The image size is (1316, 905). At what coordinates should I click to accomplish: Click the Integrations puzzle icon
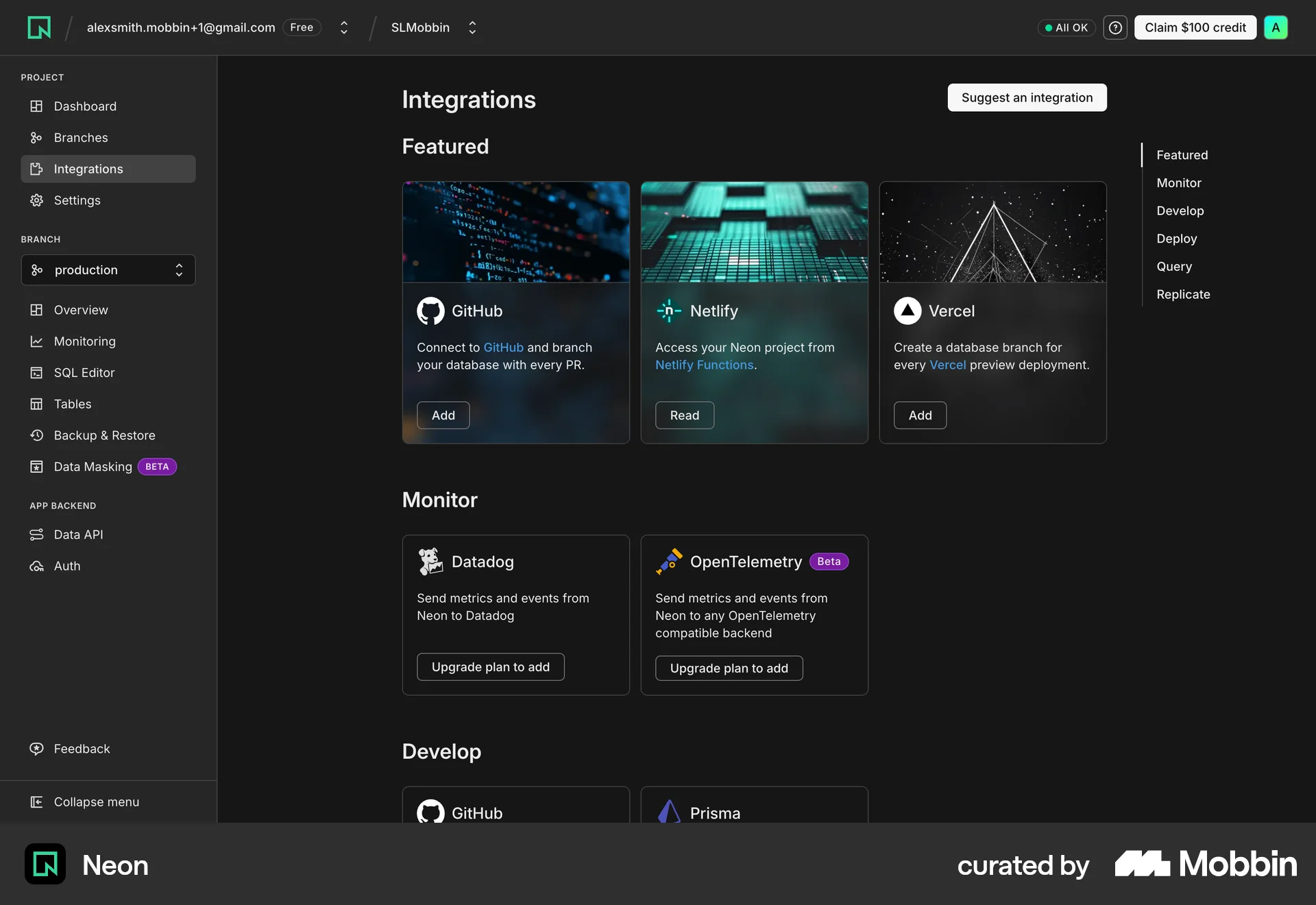click(x=36, y=169)
